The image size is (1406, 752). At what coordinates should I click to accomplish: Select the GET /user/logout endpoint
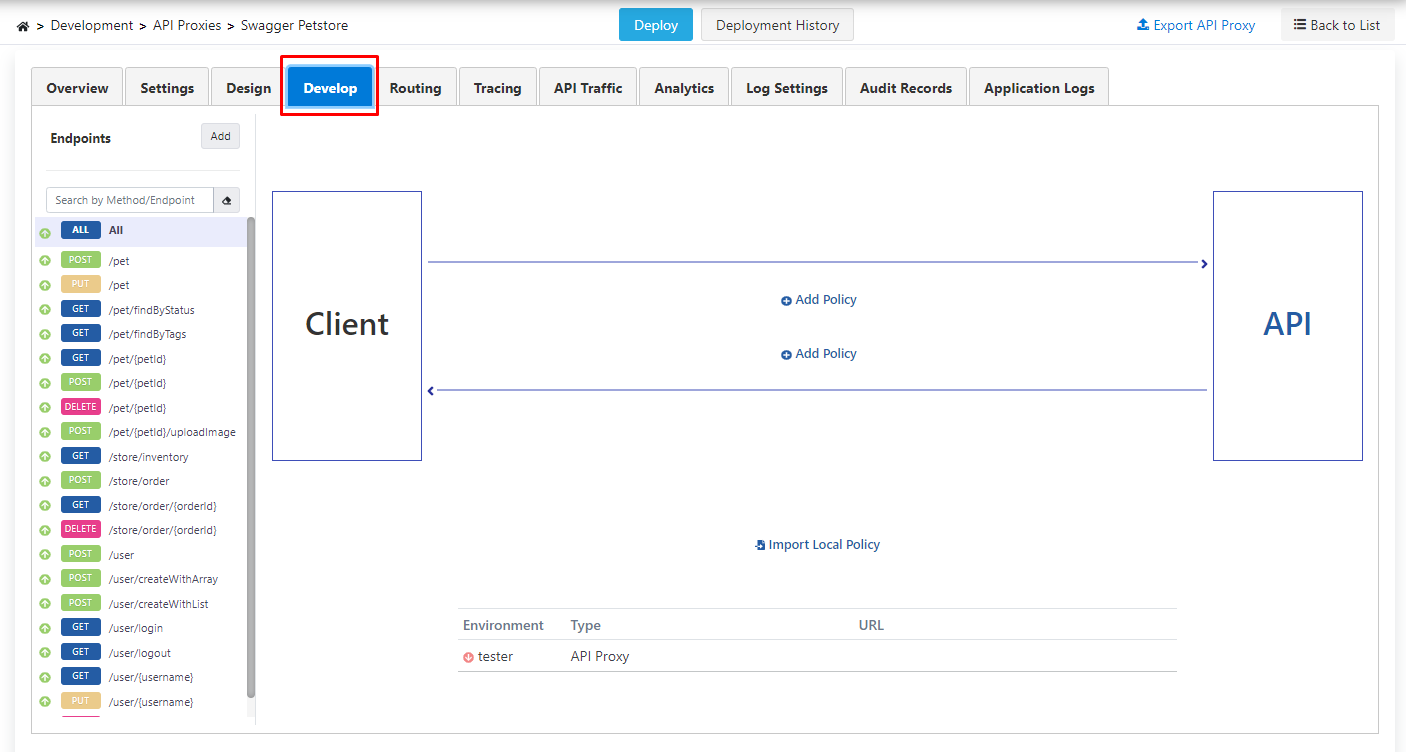click(139, 653)
